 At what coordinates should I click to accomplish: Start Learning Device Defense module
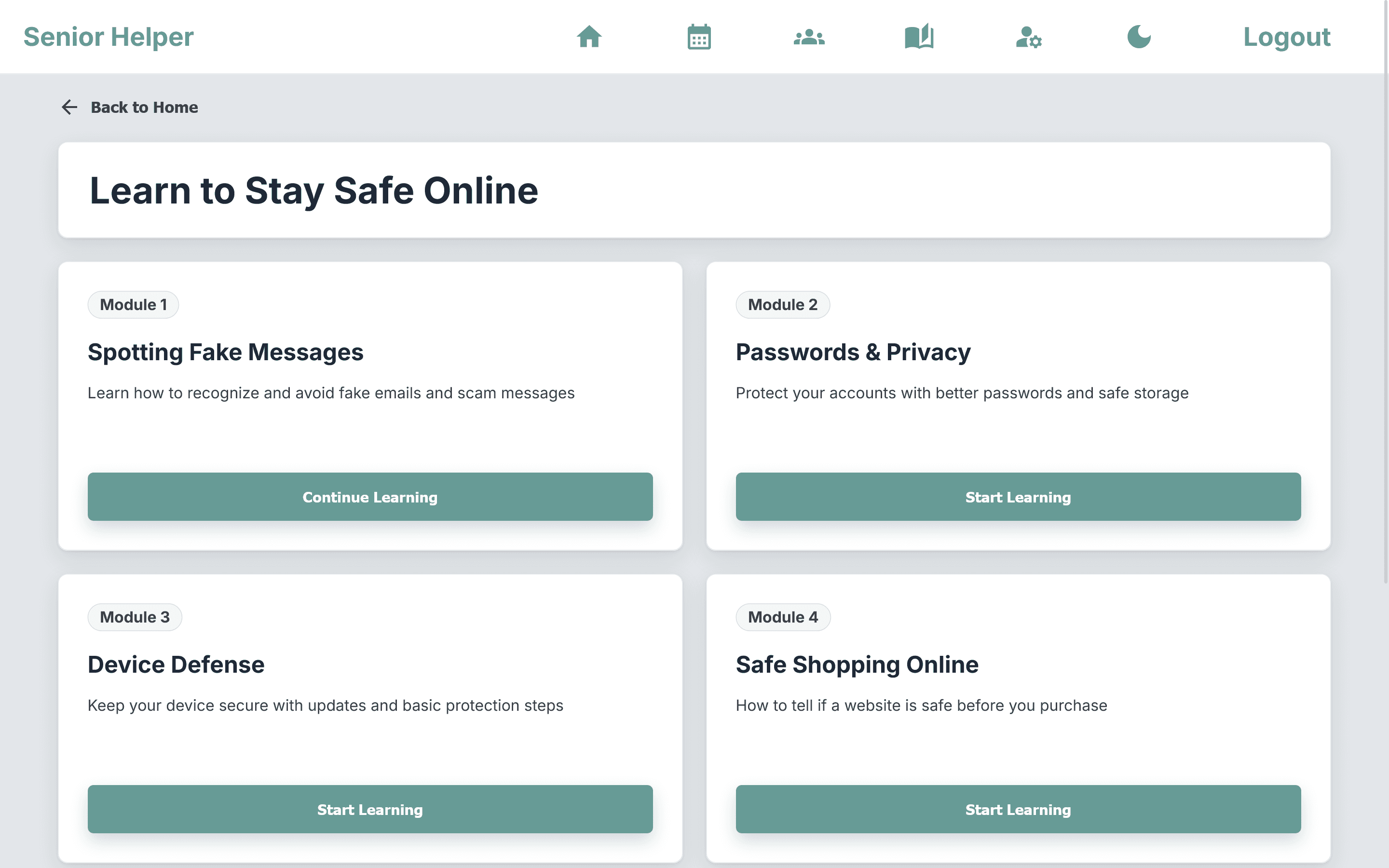tap(370, 809)
